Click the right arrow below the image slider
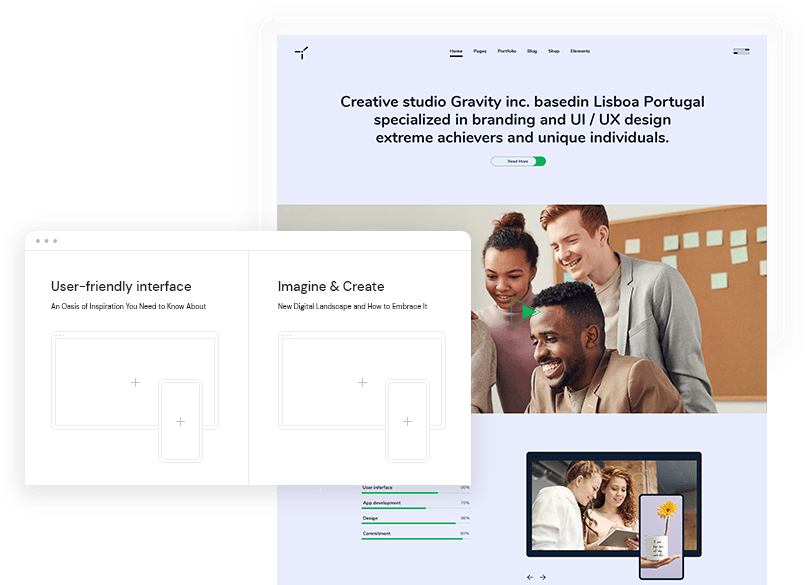The image size is (808, 585). [543, 577]
